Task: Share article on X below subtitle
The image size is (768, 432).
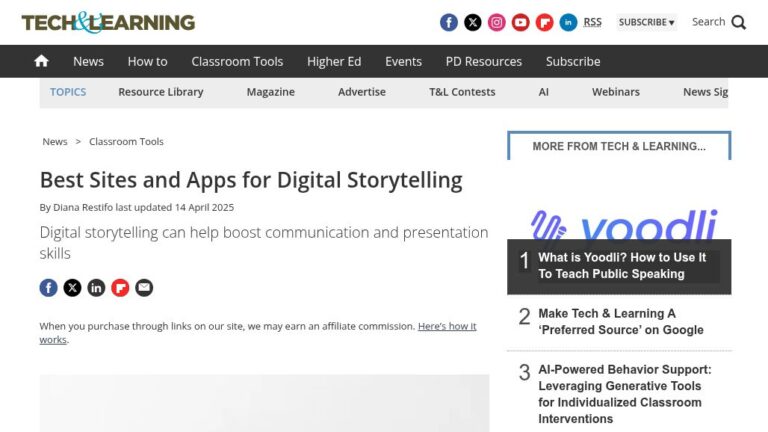Action: [72, 288]
